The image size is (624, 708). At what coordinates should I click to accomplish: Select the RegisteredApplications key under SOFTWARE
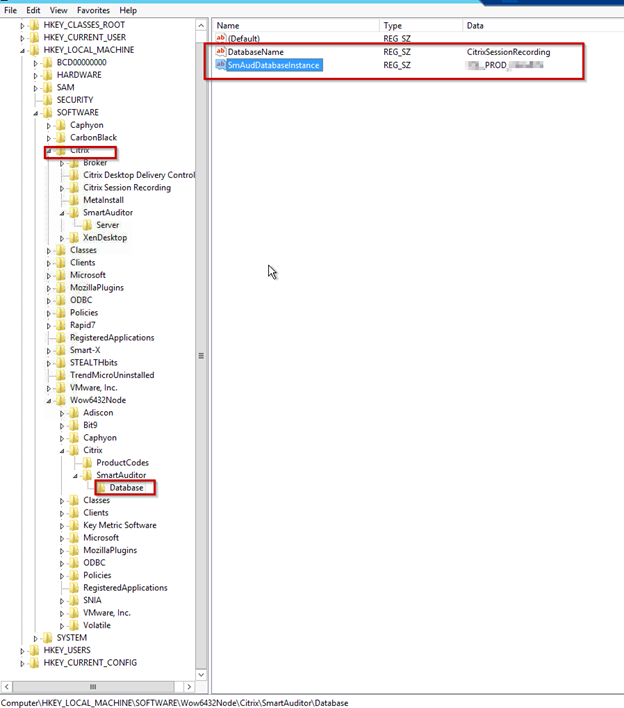pos(112,338)
